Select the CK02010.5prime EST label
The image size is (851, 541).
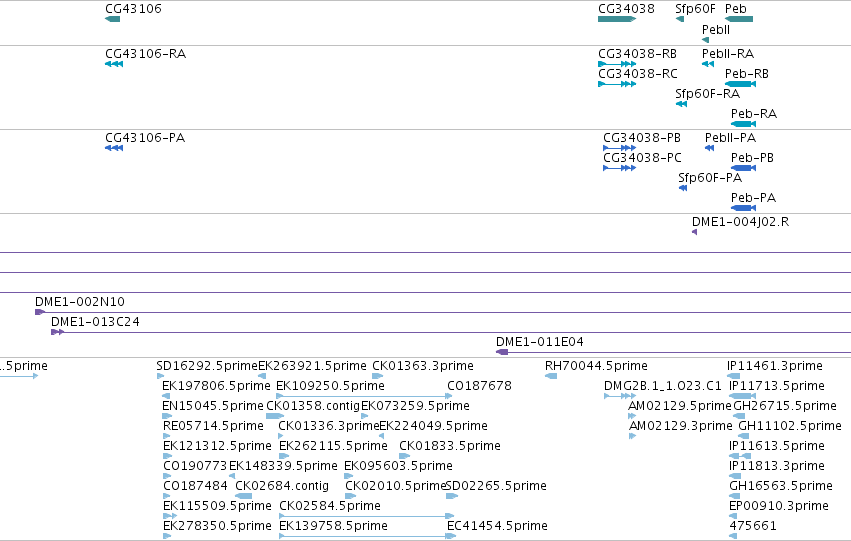point(395,486)
